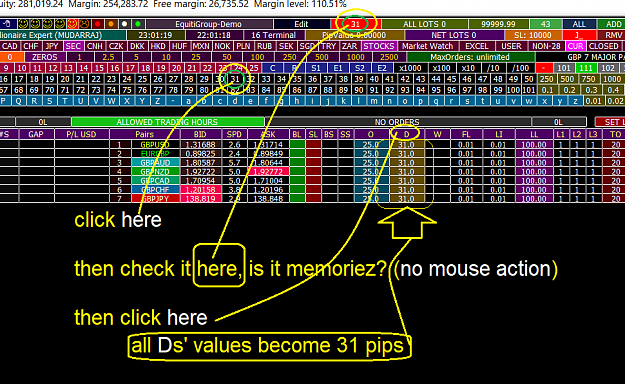Open the Market Watch tab
625x384 pixels.
(x=427, y=46)
